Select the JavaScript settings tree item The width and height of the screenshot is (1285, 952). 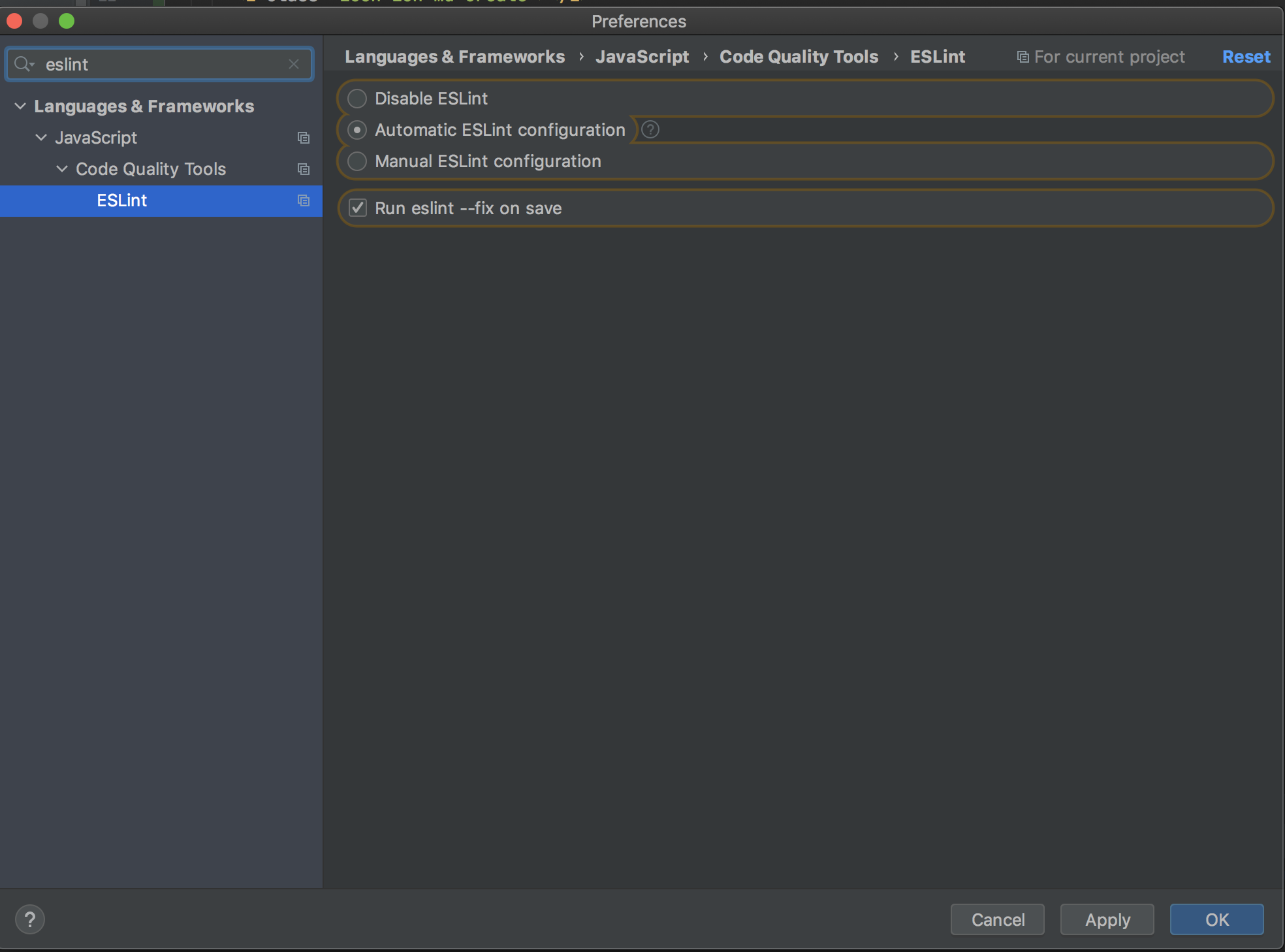tap(96, 138)
